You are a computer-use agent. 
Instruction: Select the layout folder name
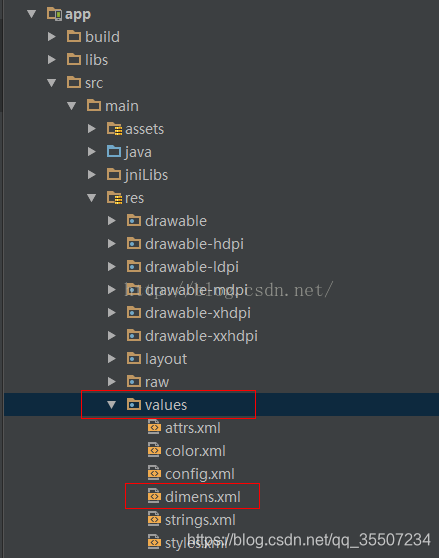(166, 359)
